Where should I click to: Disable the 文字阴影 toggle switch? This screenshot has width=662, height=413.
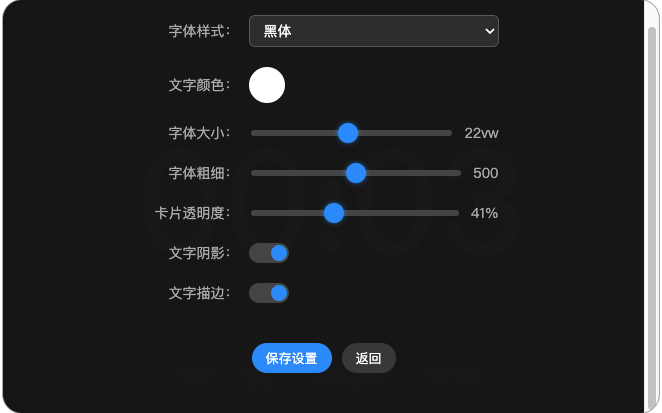point(269,253)
